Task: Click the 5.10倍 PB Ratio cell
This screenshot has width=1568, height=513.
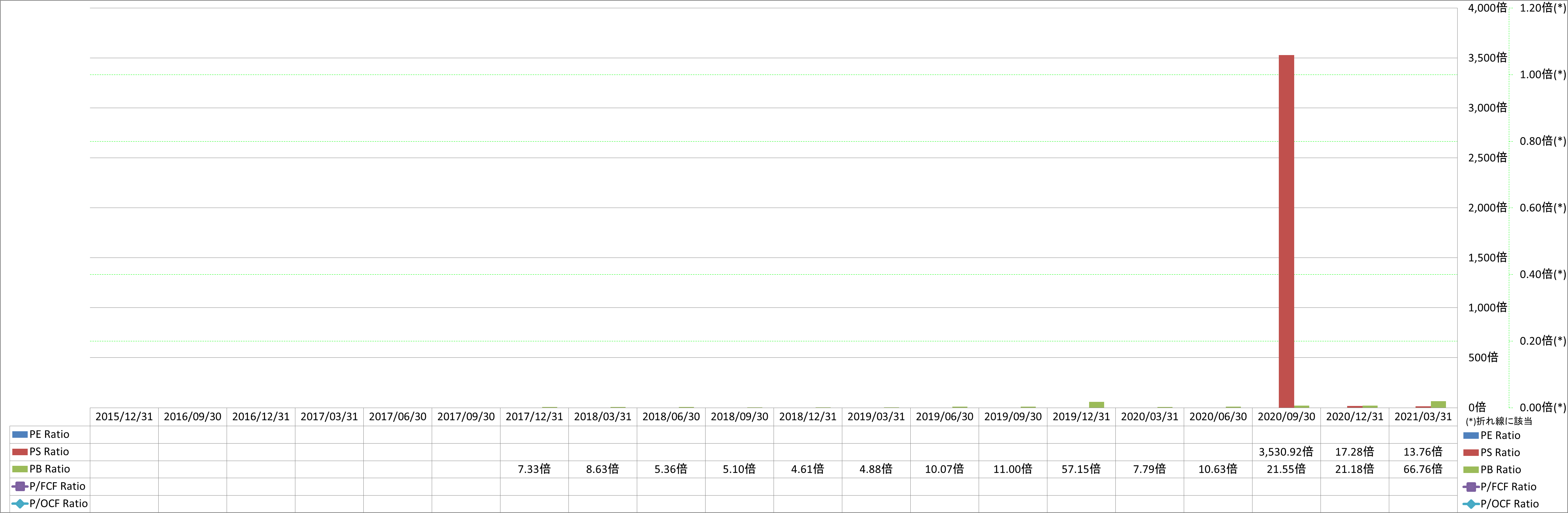Action: tap(739, 469)
